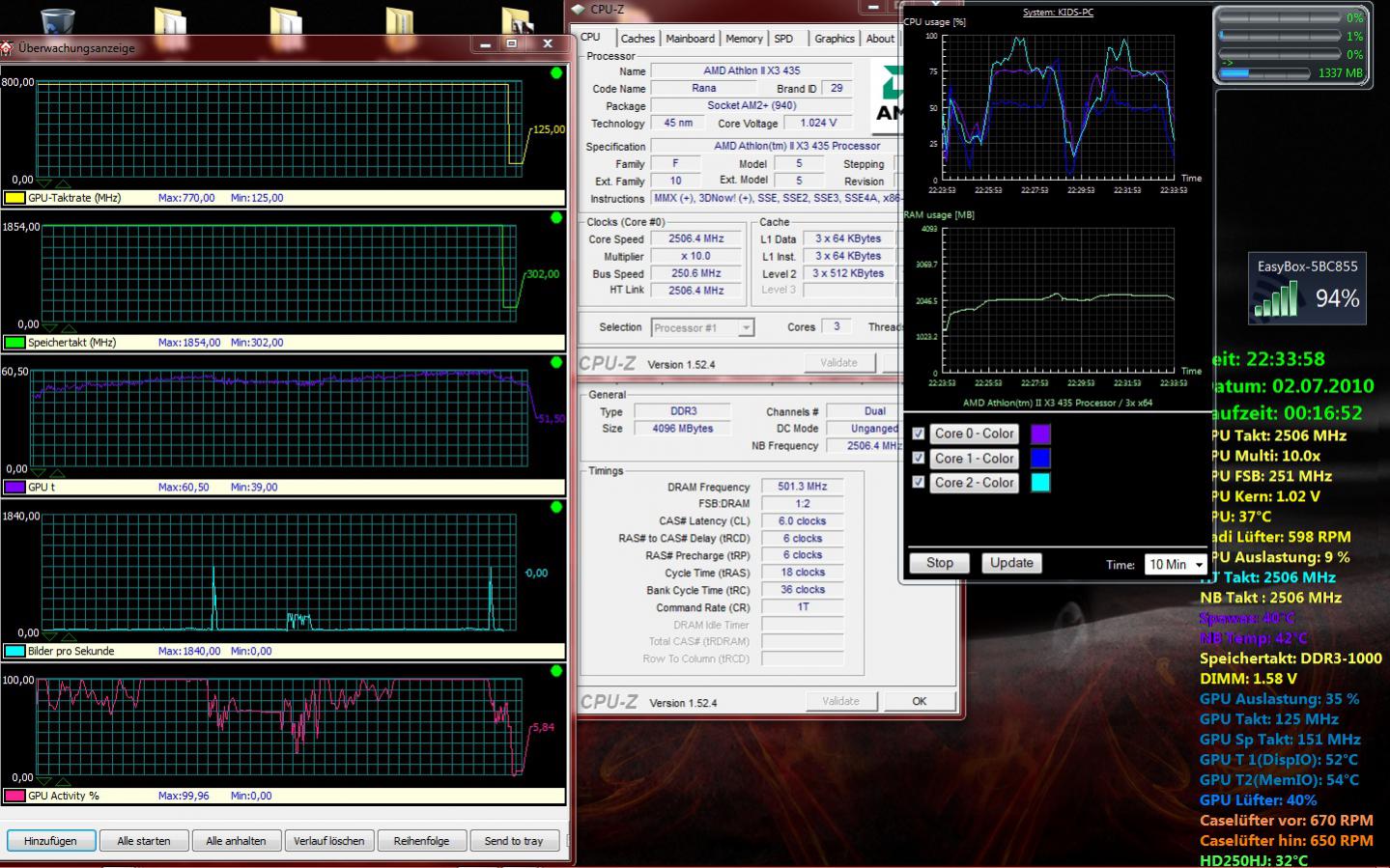The image size is (1390, 868).
Task: Click the green status dot of GPU-Taktrate graph
Action: pyautogui.click(x=556, y=73)
